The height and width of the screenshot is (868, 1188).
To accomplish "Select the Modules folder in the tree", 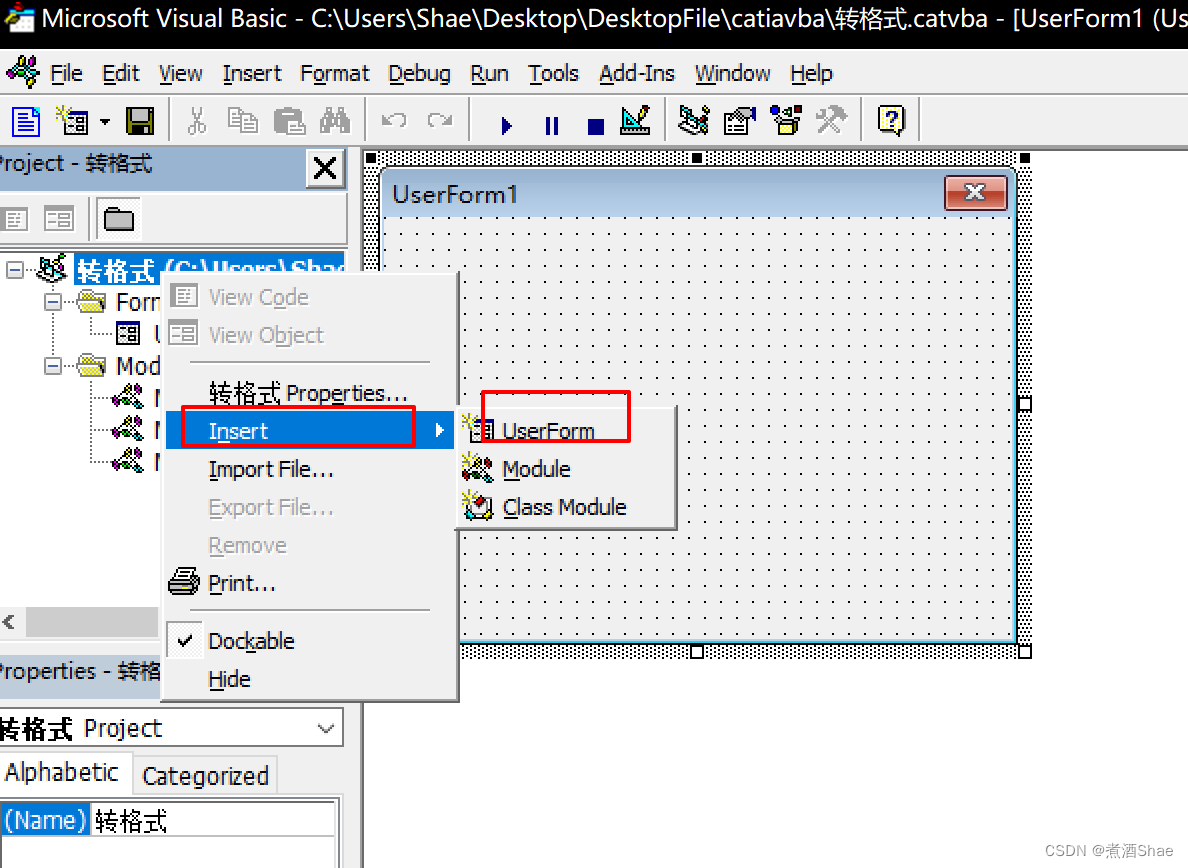I will point(138,366).
